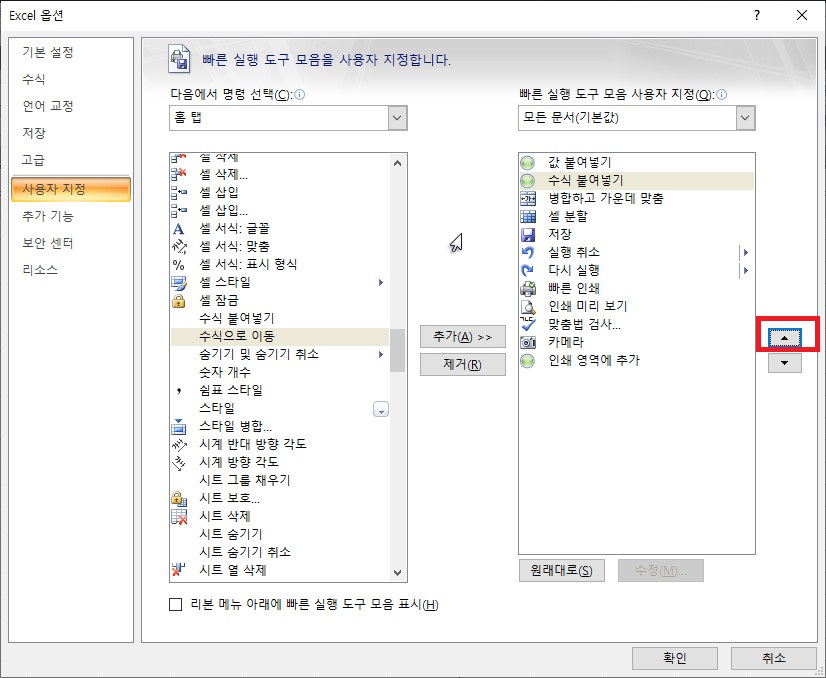Click the 셀 삭제... command icon
This screenshot has height=678, width=826.
pyautogui.click(x=179, y=174)
